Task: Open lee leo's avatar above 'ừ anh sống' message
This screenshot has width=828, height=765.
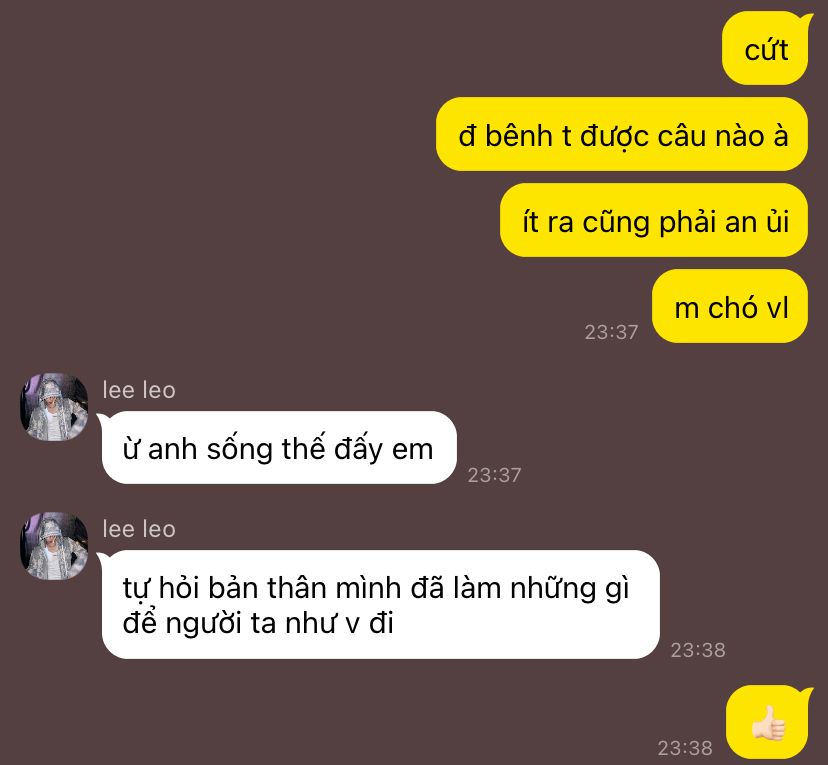Action: pyautogui.click(x=54, y=407)
